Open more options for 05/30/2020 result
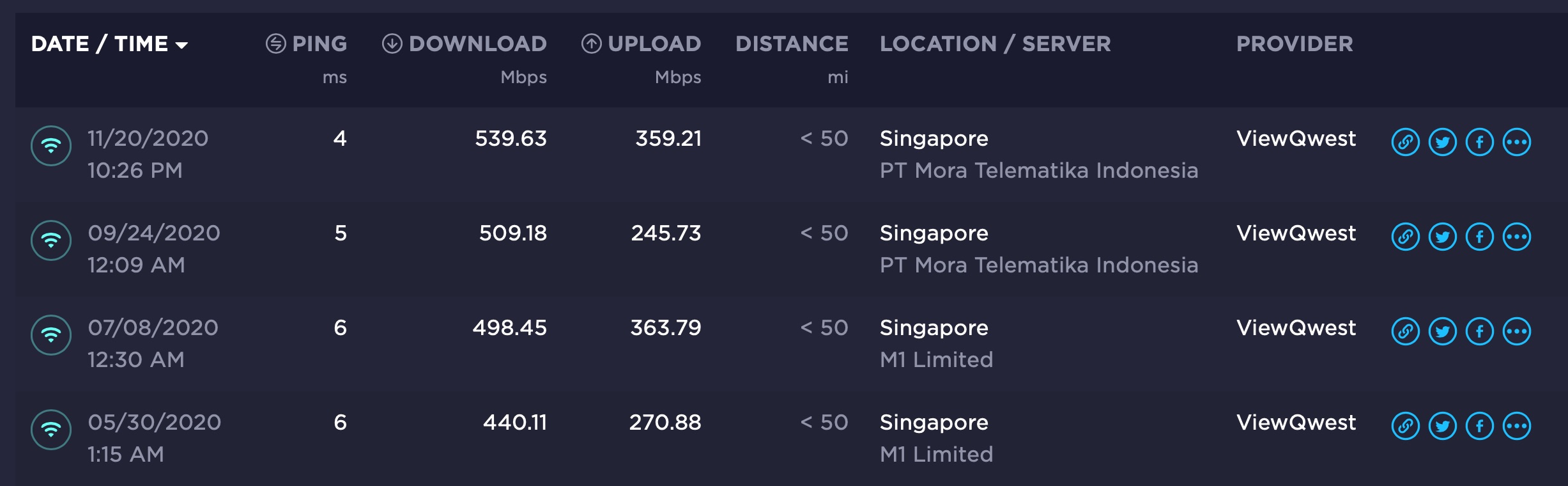1568x486 pixels. coord(1516,426)
